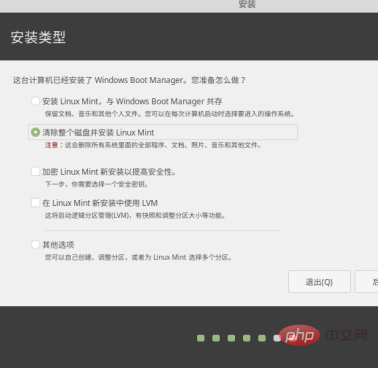Click the description about creating partitions yourself
Image resolution: width=378 pixels, height=368 pixels.
[139, 257]
